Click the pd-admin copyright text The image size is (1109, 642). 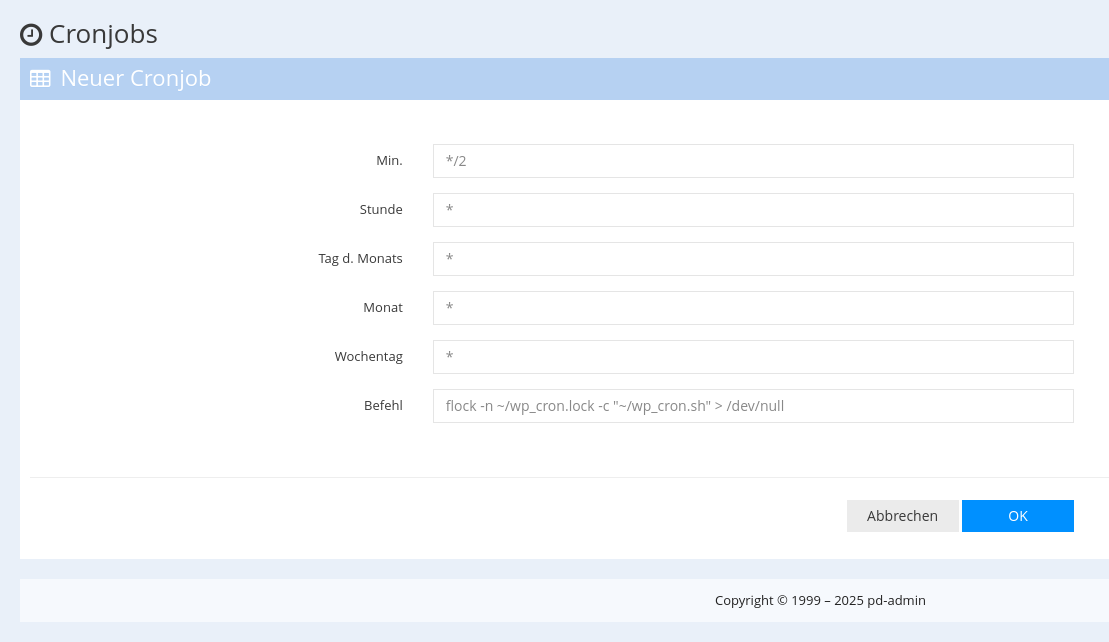[x=820, y=600]
